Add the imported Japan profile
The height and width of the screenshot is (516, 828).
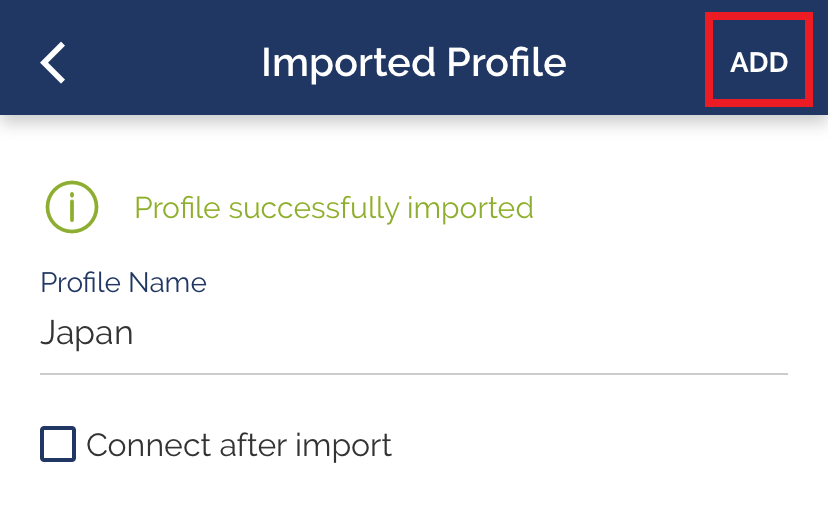[x=759, y=62]
